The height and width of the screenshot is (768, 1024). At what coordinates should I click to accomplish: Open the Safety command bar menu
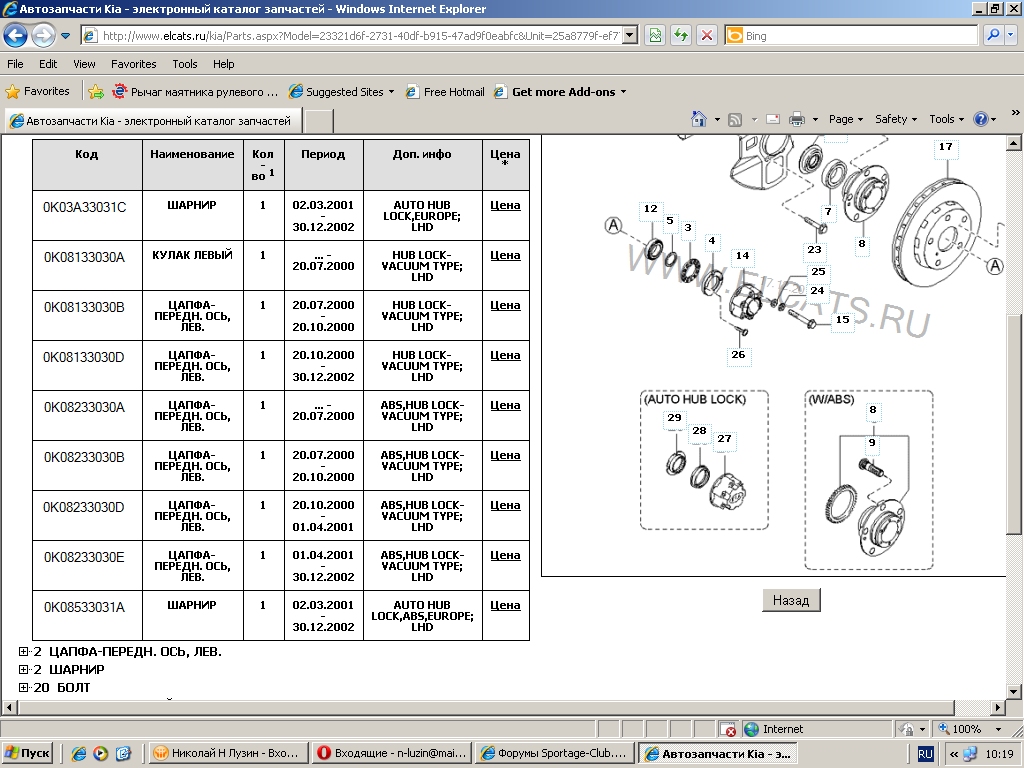point(896,120)
